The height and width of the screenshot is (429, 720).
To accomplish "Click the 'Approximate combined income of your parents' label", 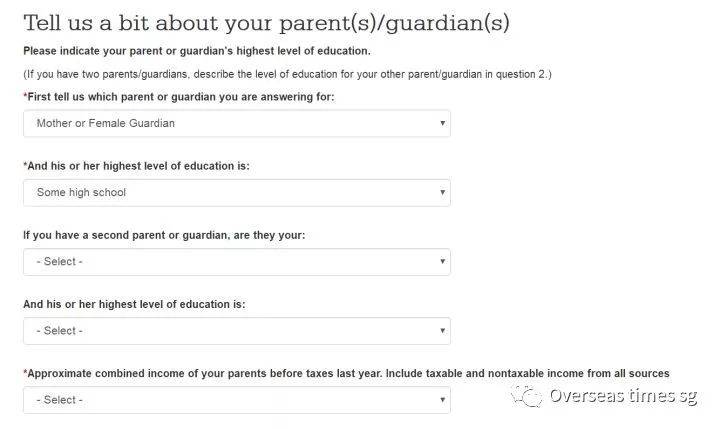I will tap(346, 373).
